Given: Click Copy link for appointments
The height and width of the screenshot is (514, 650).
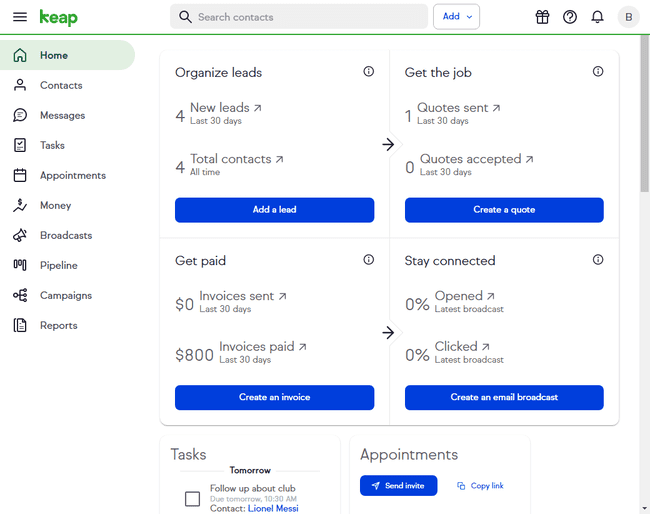Looking at the screenshot, I should click(x=480, y=486).
